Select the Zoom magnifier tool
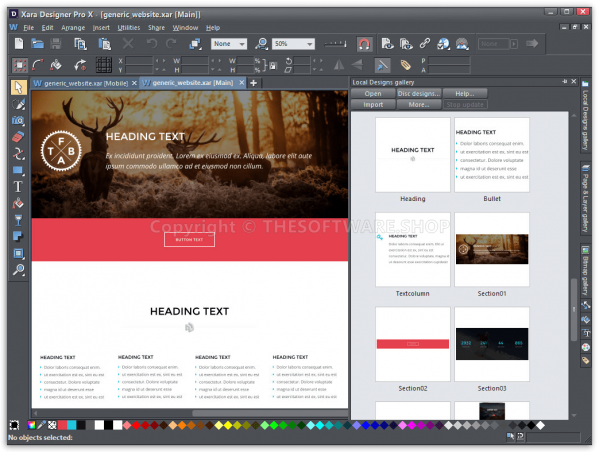 [18, 270]
